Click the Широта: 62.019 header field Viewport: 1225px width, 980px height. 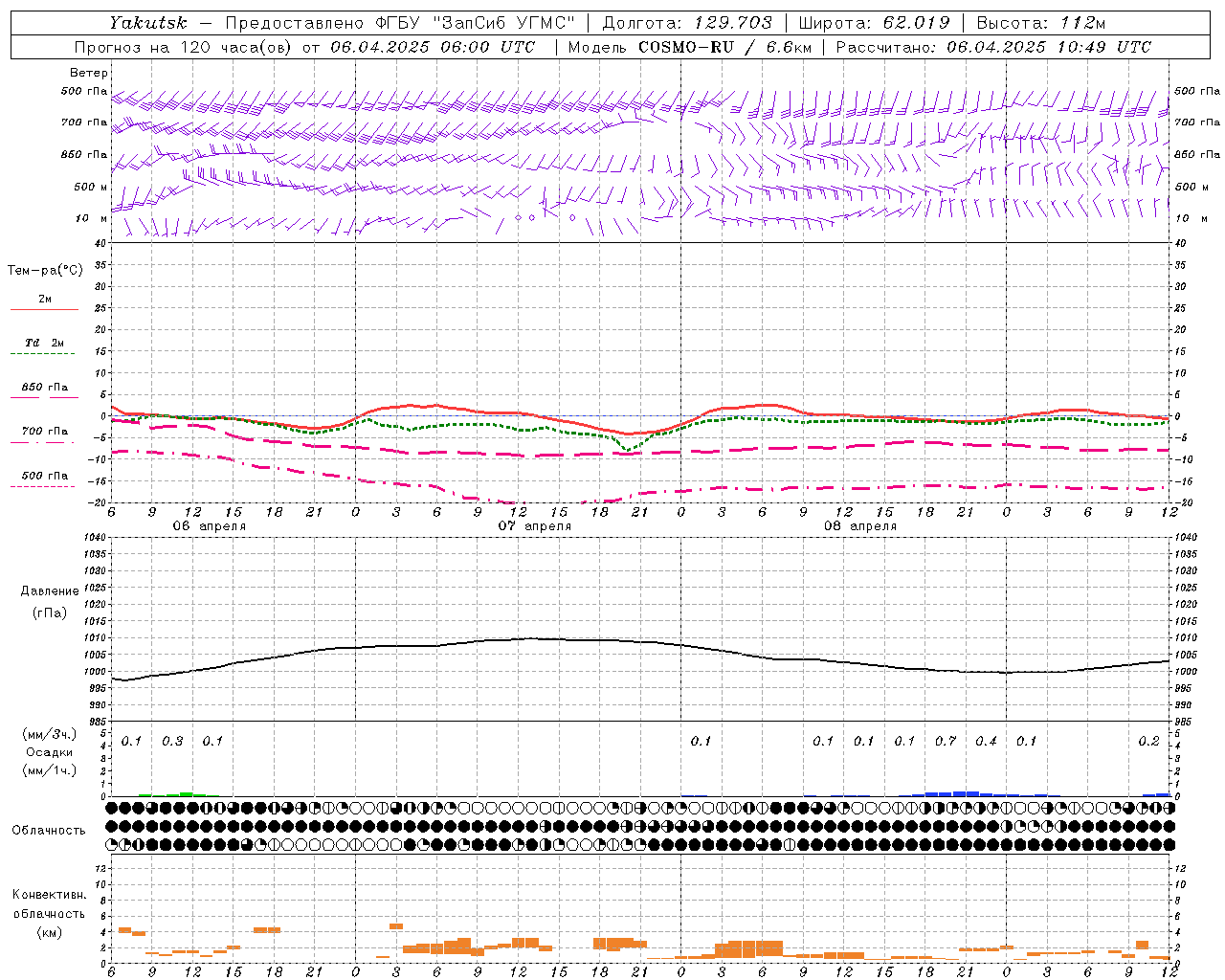(874, 22)
